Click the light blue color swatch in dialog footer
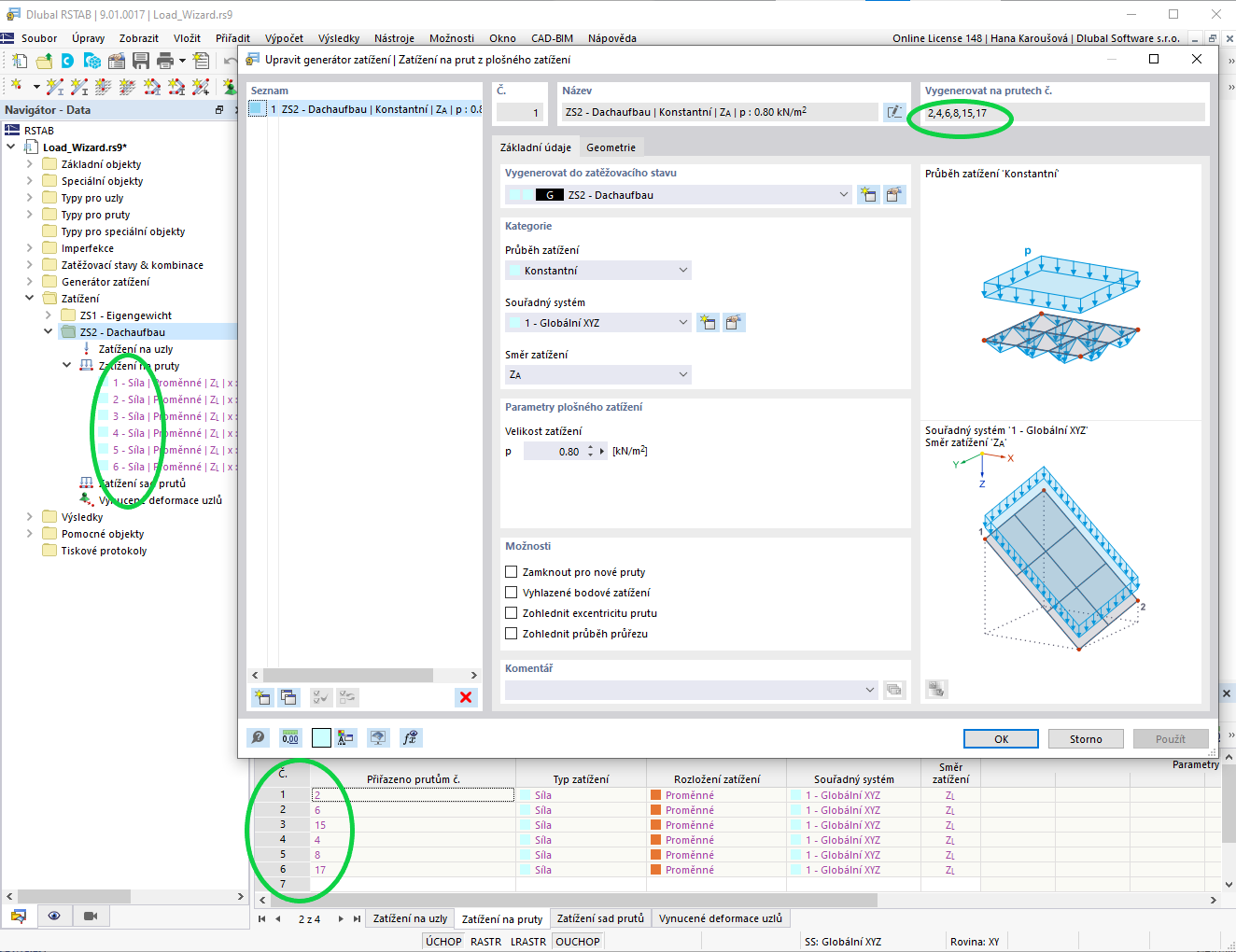This screenshot has width=1236, height=952. [321, 738]
